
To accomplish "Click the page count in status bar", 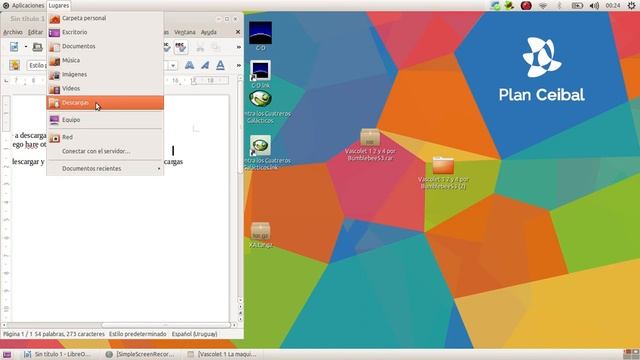I will (x=17, y=334).
